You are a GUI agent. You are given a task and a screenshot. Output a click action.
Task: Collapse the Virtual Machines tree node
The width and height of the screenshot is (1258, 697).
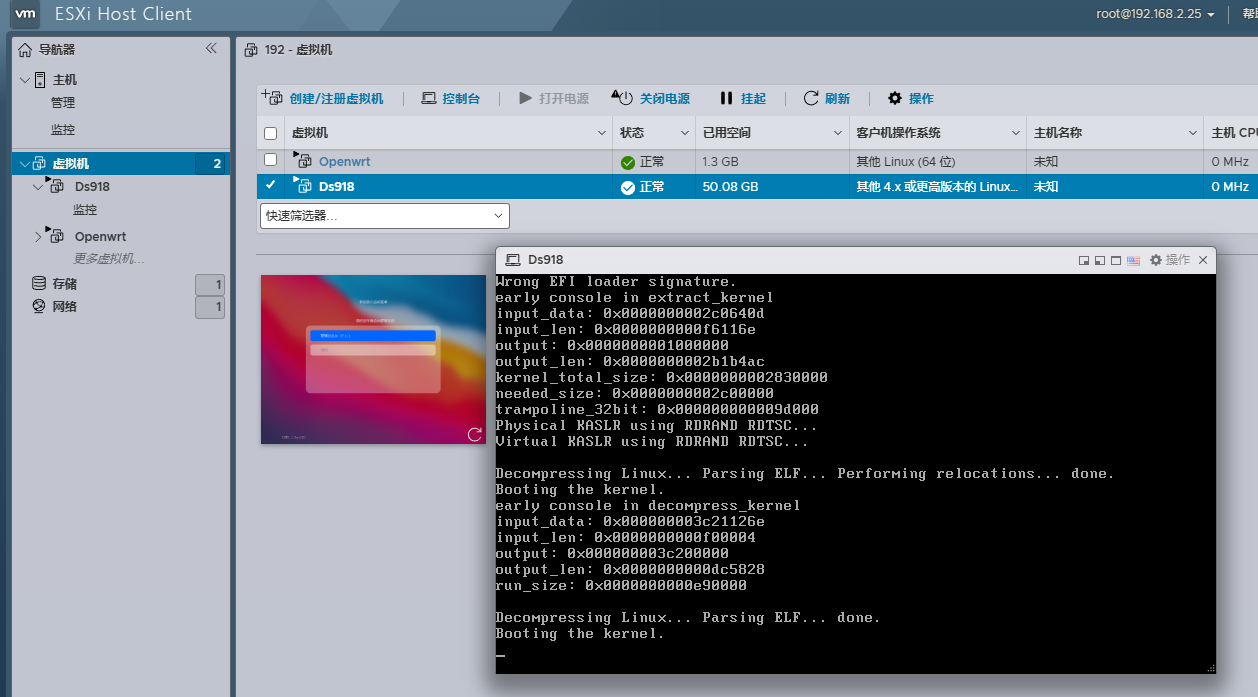coord(23,163)
